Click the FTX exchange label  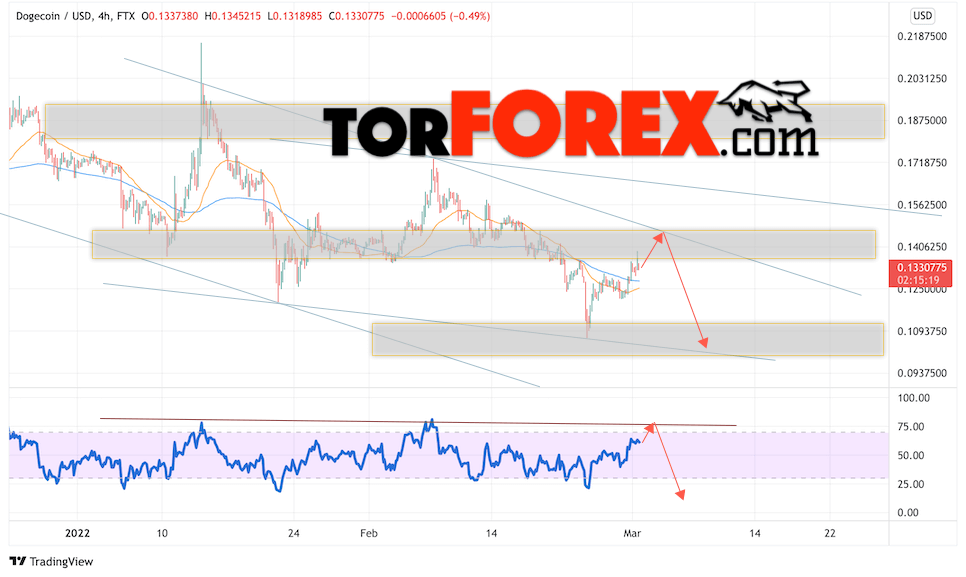[x=125, y=17]
